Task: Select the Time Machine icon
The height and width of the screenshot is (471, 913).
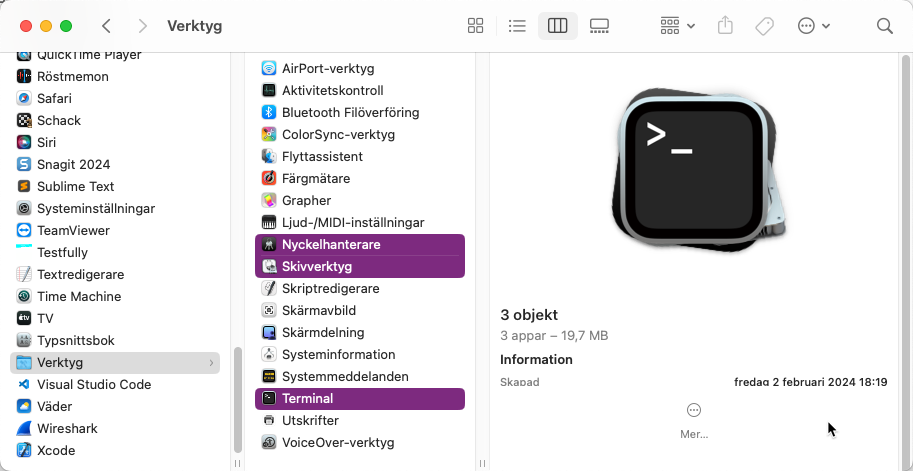Action: [23, 296]
